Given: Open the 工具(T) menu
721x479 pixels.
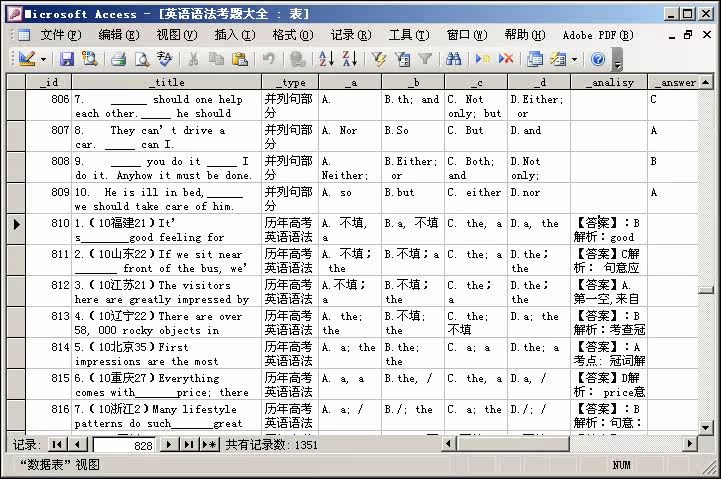Looking at the screenshot, I should [x=409, y=35].
